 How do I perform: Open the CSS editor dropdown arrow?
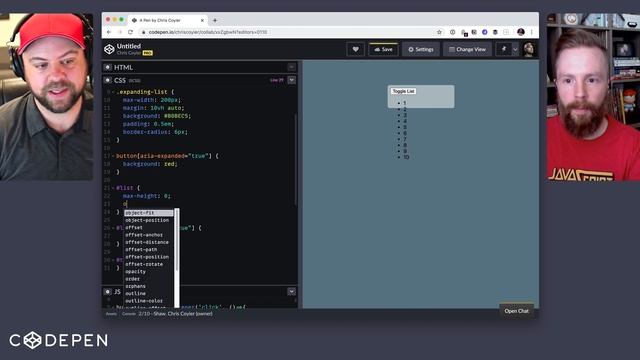[291, 80]
